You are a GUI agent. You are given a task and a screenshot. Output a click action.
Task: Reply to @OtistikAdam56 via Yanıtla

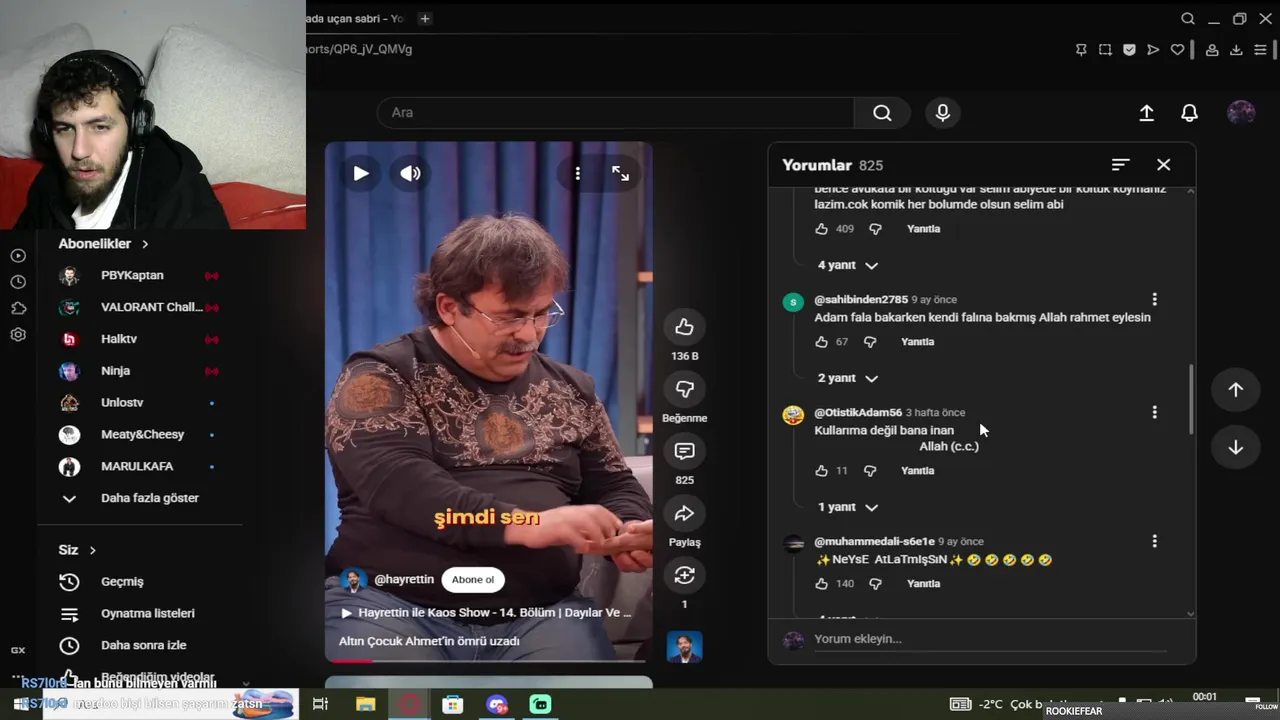point(917,471)
